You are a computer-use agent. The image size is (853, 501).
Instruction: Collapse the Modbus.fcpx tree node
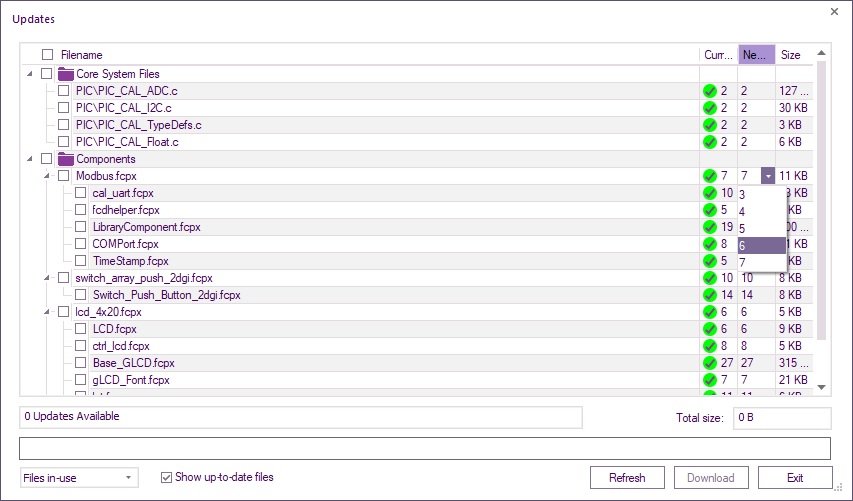tap(46, 176)
